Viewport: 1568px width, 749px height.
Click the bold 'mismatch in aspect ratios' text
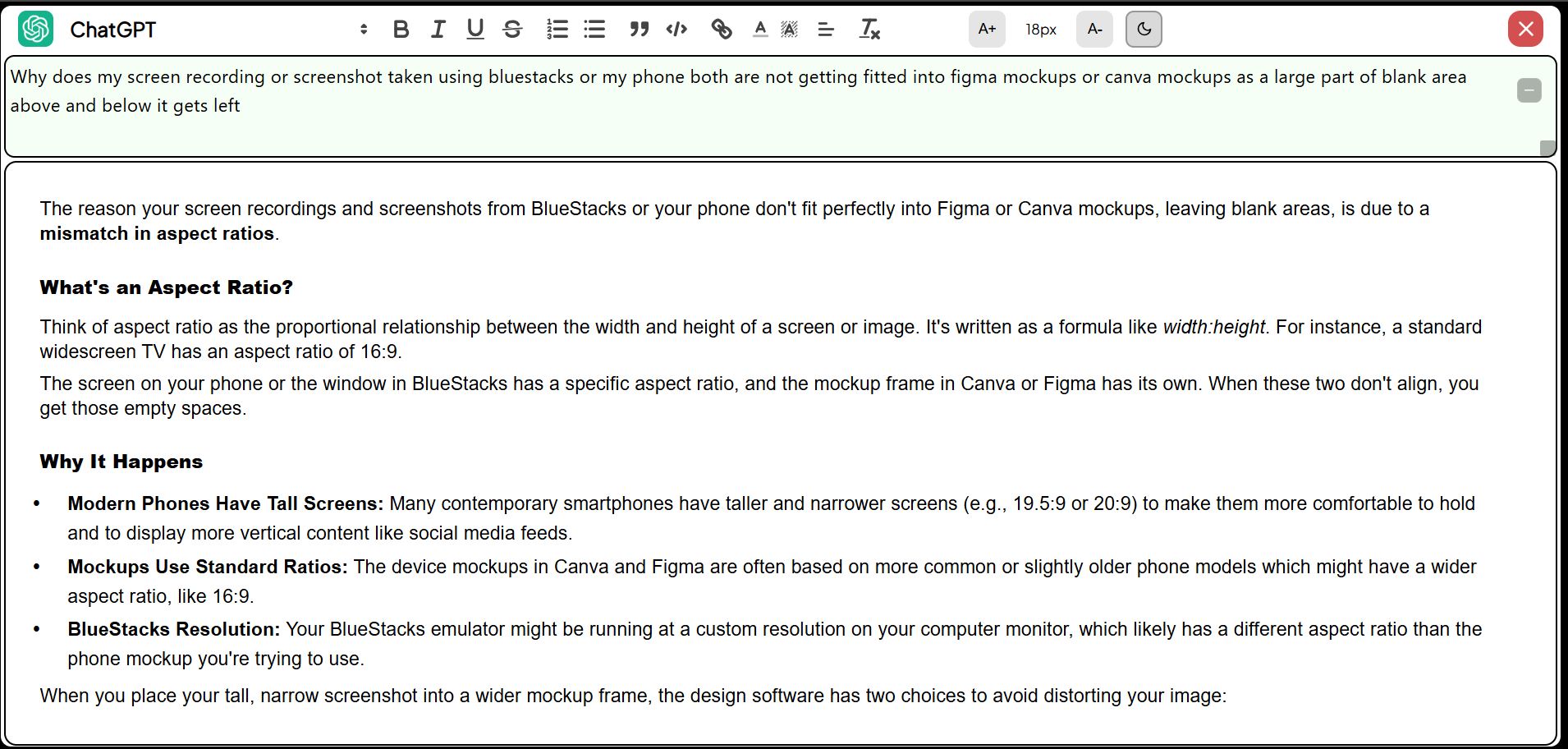coord(157,233)
